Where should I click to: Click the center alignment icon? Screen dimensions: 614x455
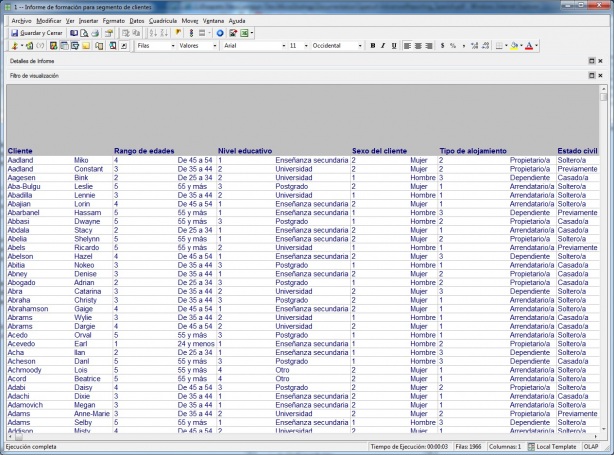coord(417,46)
